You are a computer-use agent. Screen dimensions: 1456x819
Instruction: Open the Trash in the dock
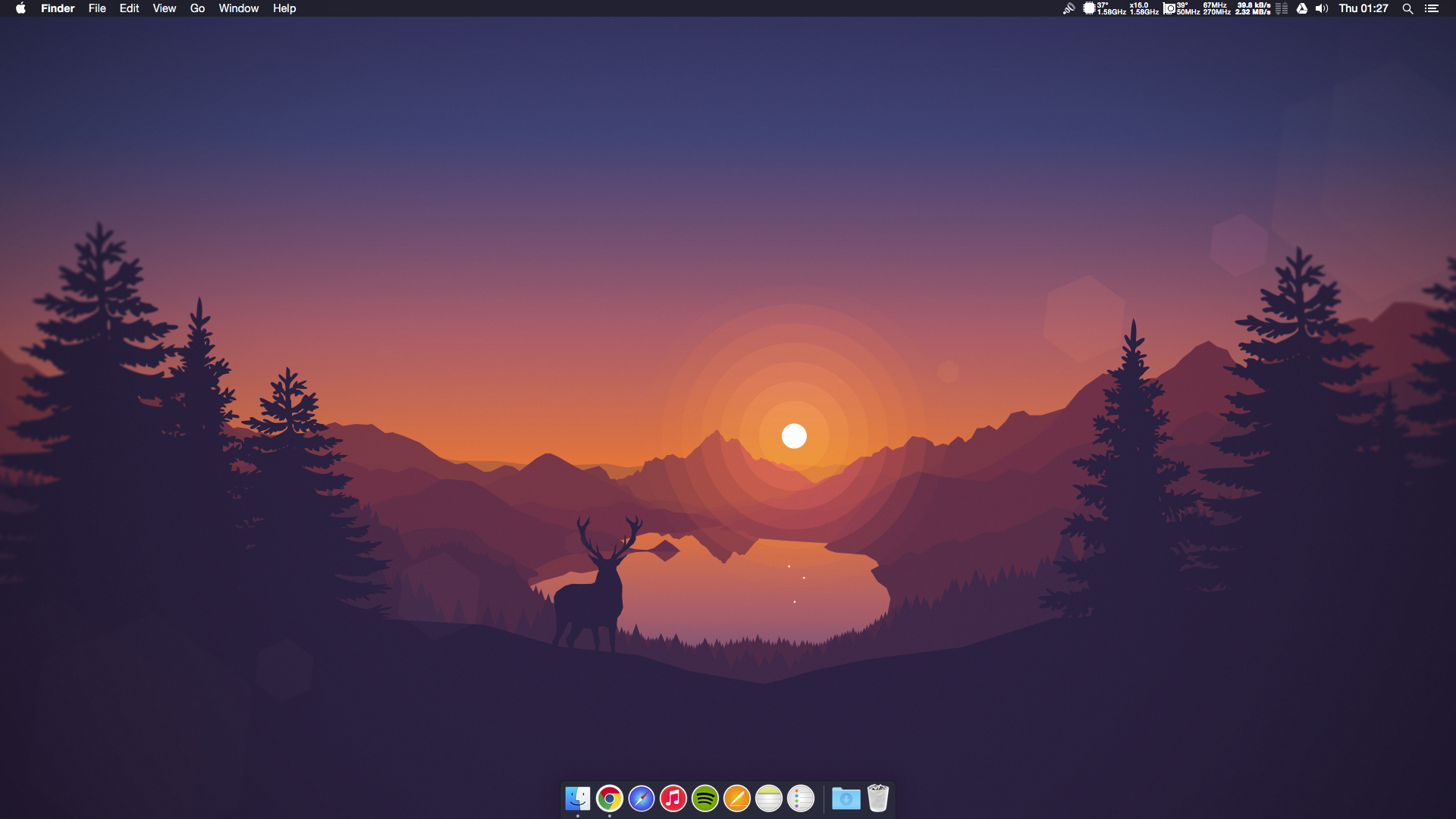click(x=877, y=798)
